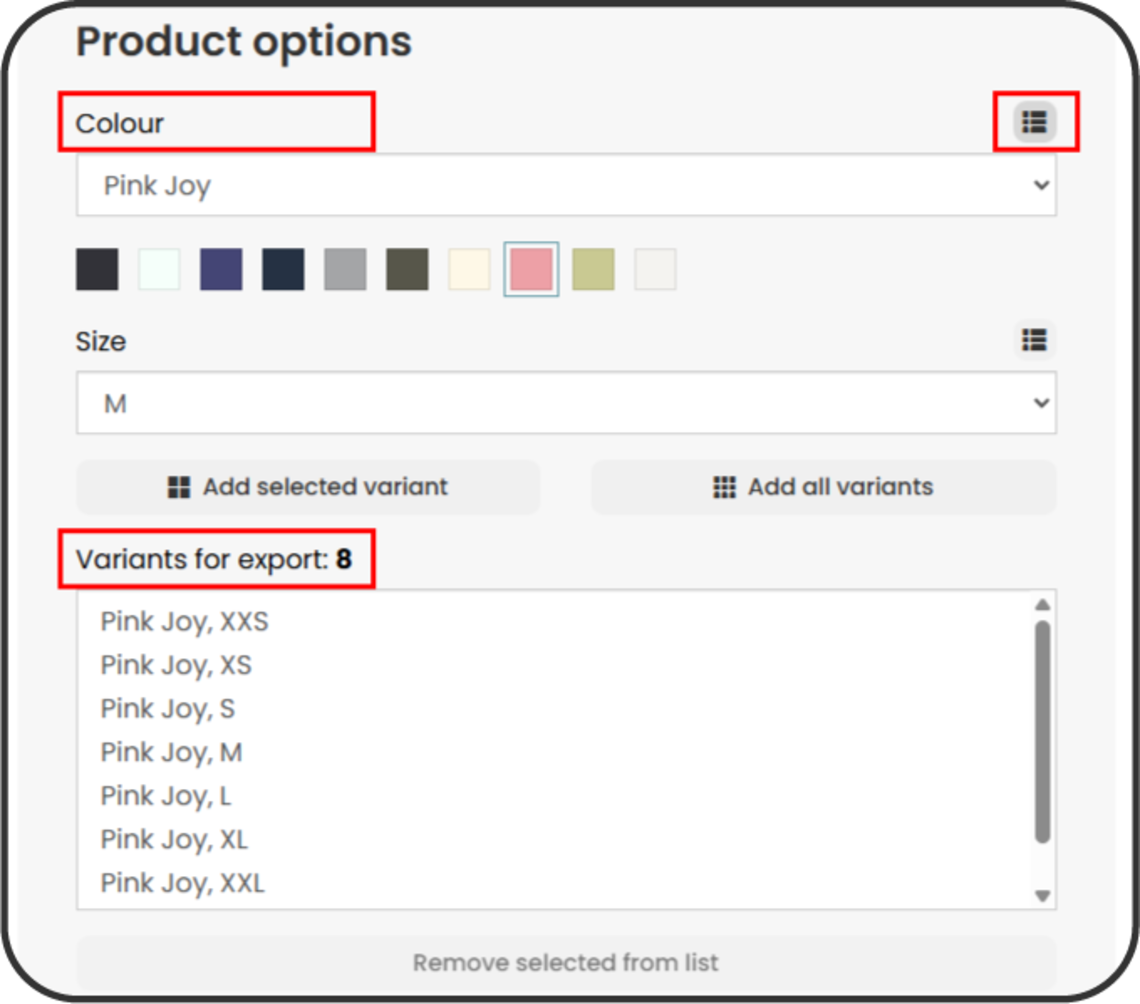Click Add selected variant button
Screen dimensions: 1140x1004
[308, 487]
